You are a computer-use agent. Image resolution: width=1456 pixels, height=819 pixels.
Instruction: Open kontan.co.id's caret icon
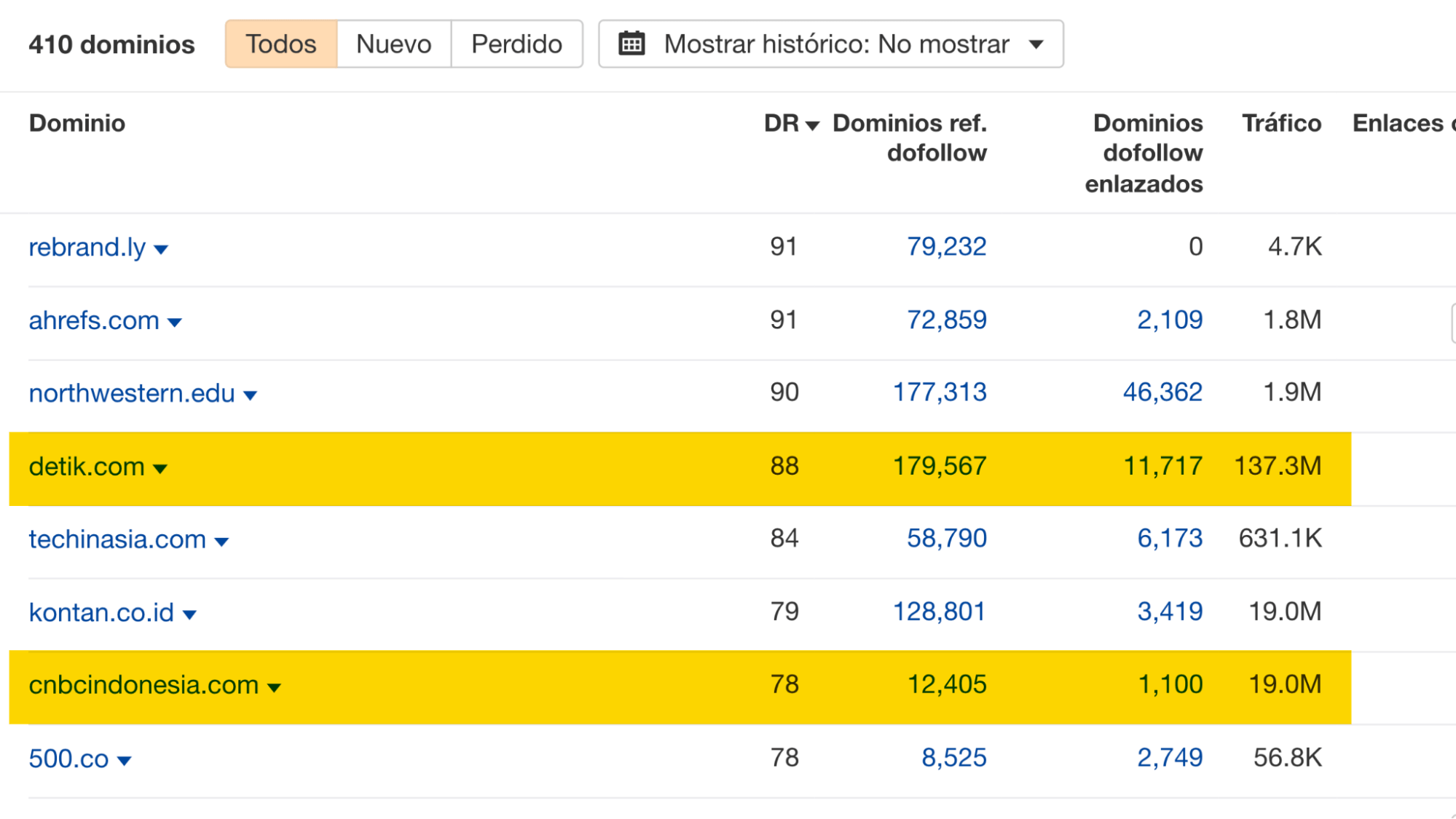point(188,614)
